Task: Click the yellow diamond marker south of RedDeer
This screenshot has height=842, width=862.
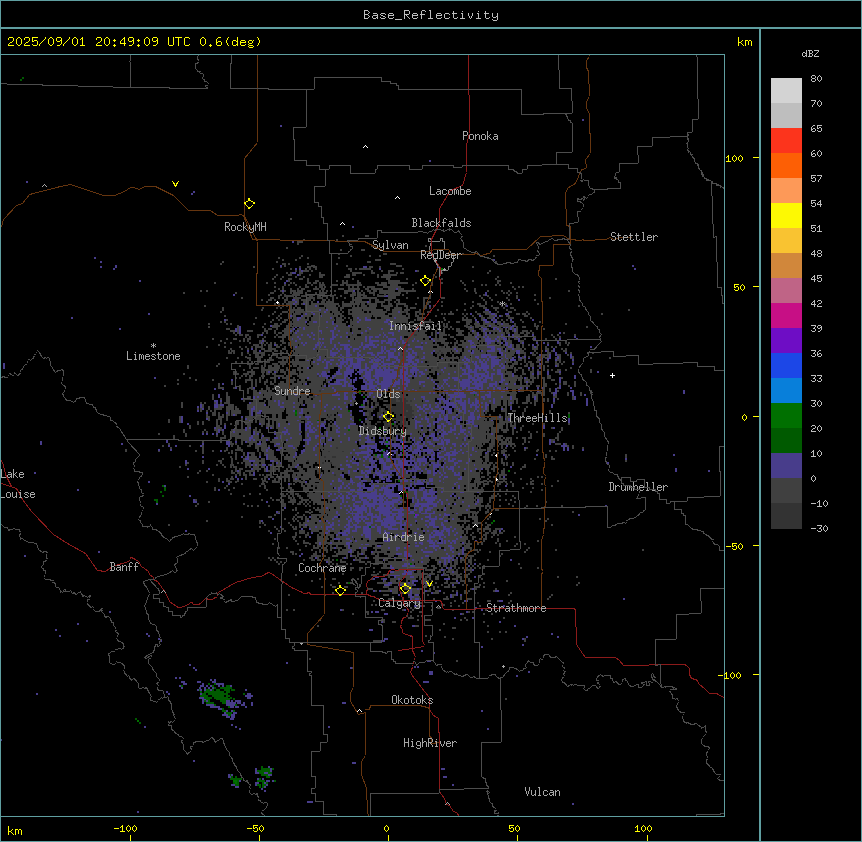Action: (x=426, y=281)
